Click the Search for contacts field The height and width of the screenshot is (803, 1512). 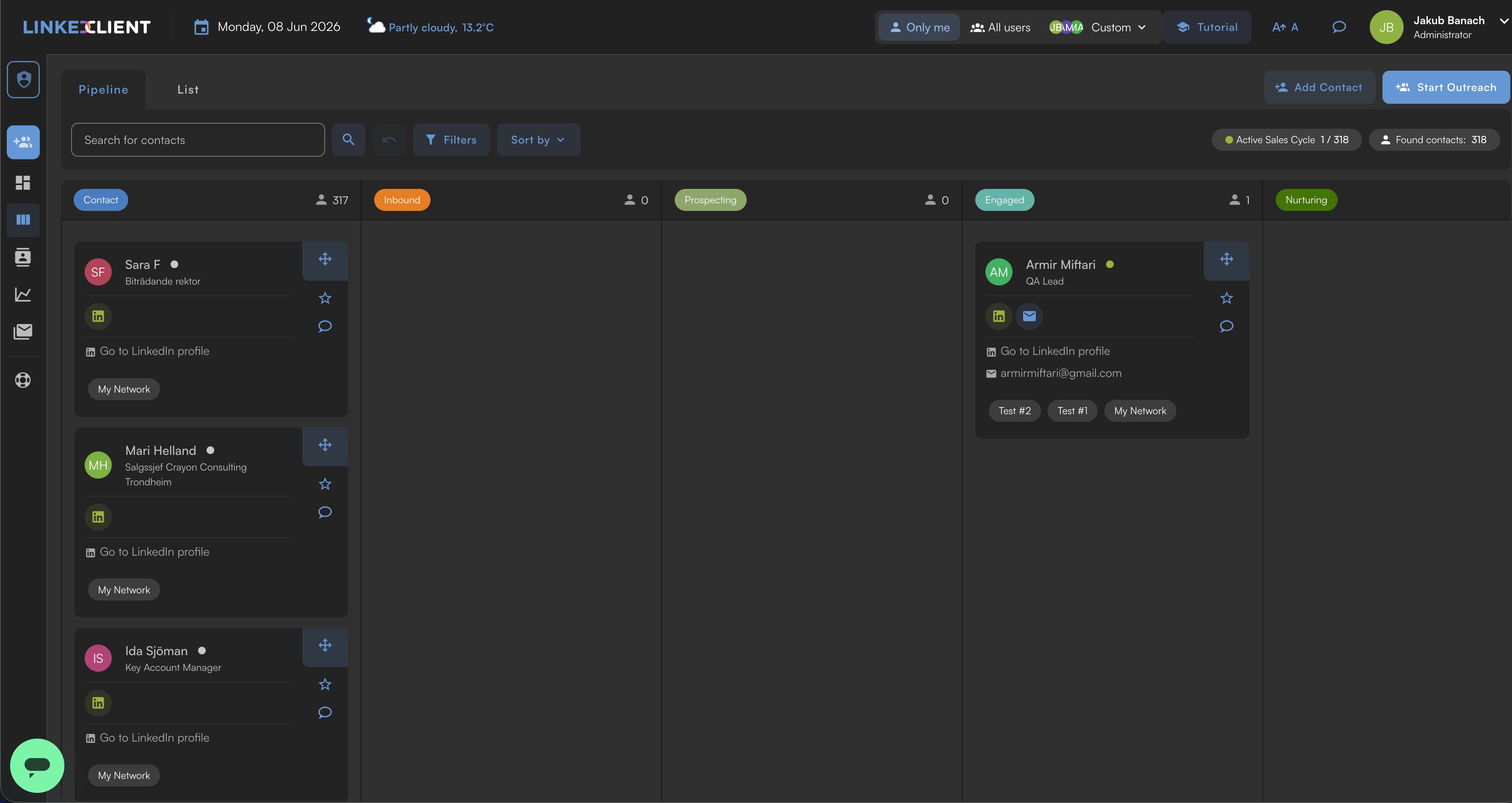198,140
